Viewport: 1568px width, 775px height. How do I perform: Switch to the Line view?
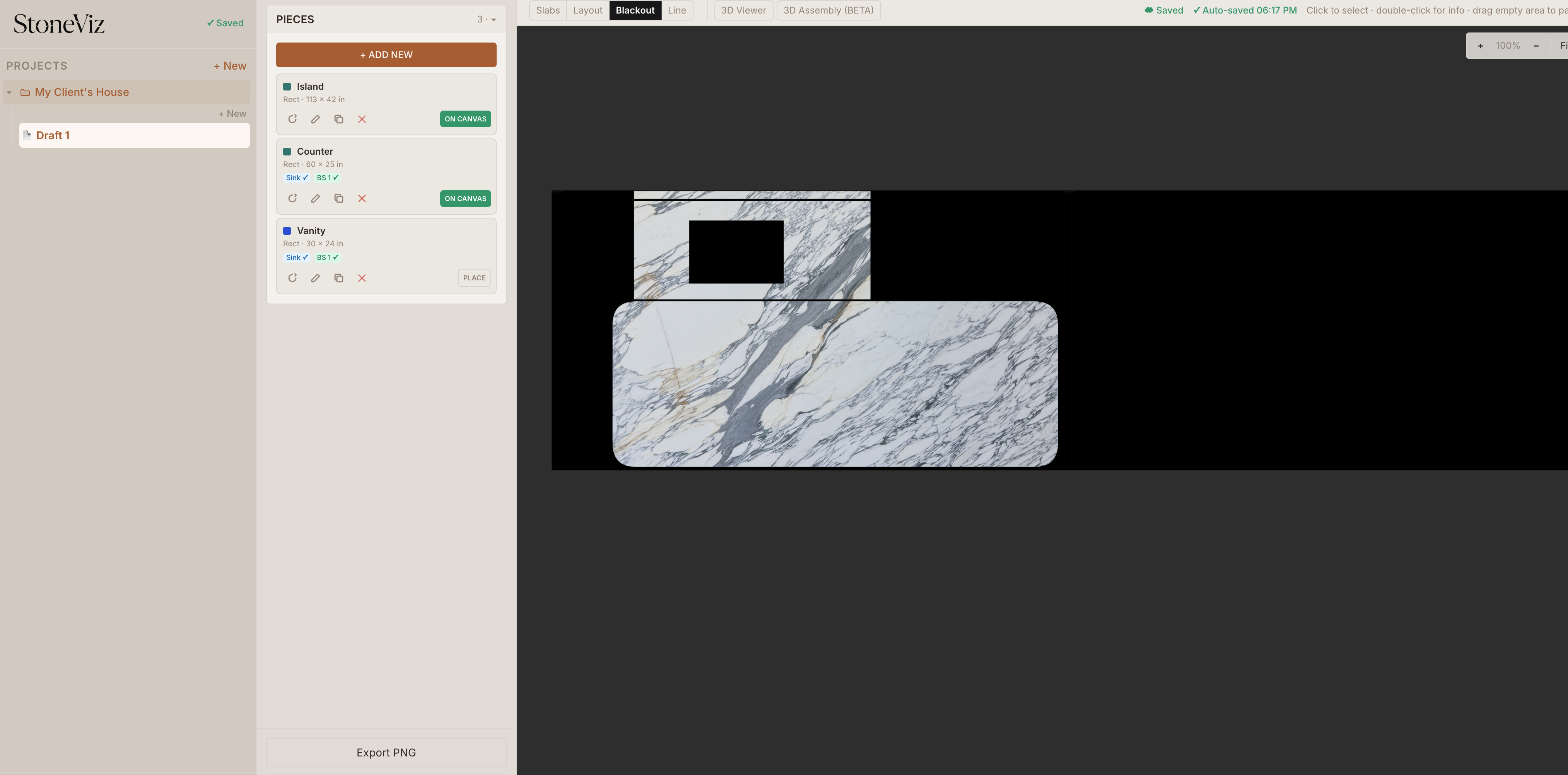677,10
